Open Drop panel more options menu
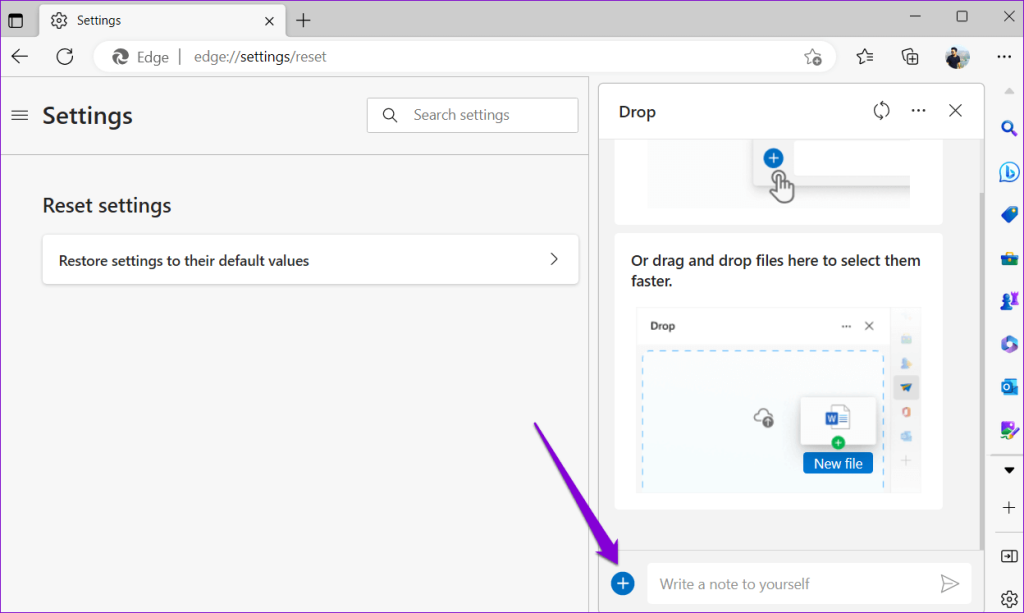Image resolution: width=1024 pixels, height=613 pixels. click(x=918, y=111)
